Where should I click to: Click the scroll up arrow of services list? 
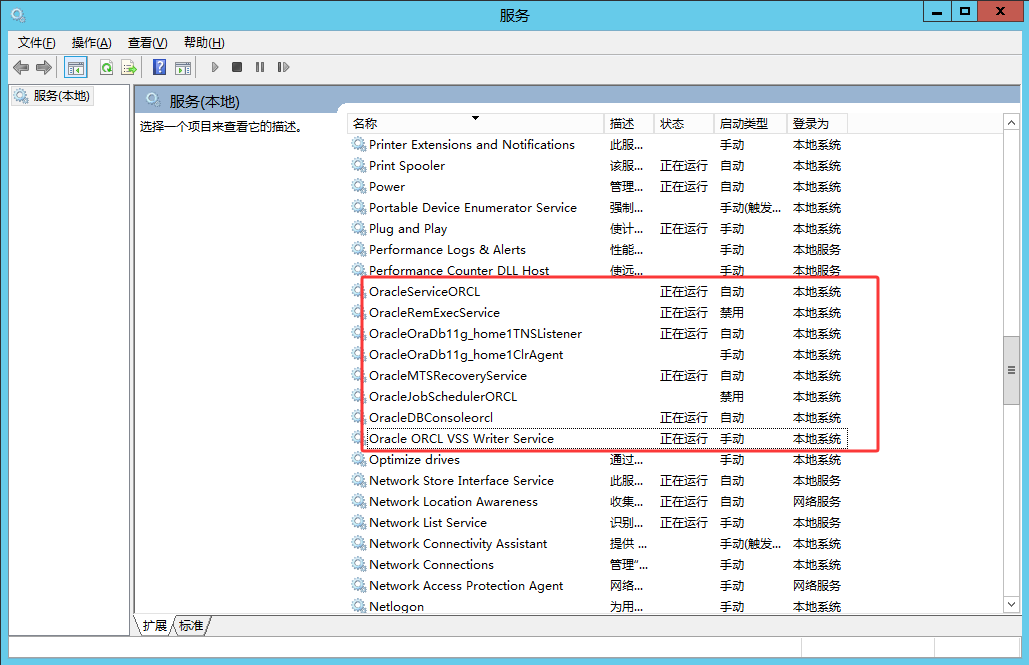click(1011, 123)
